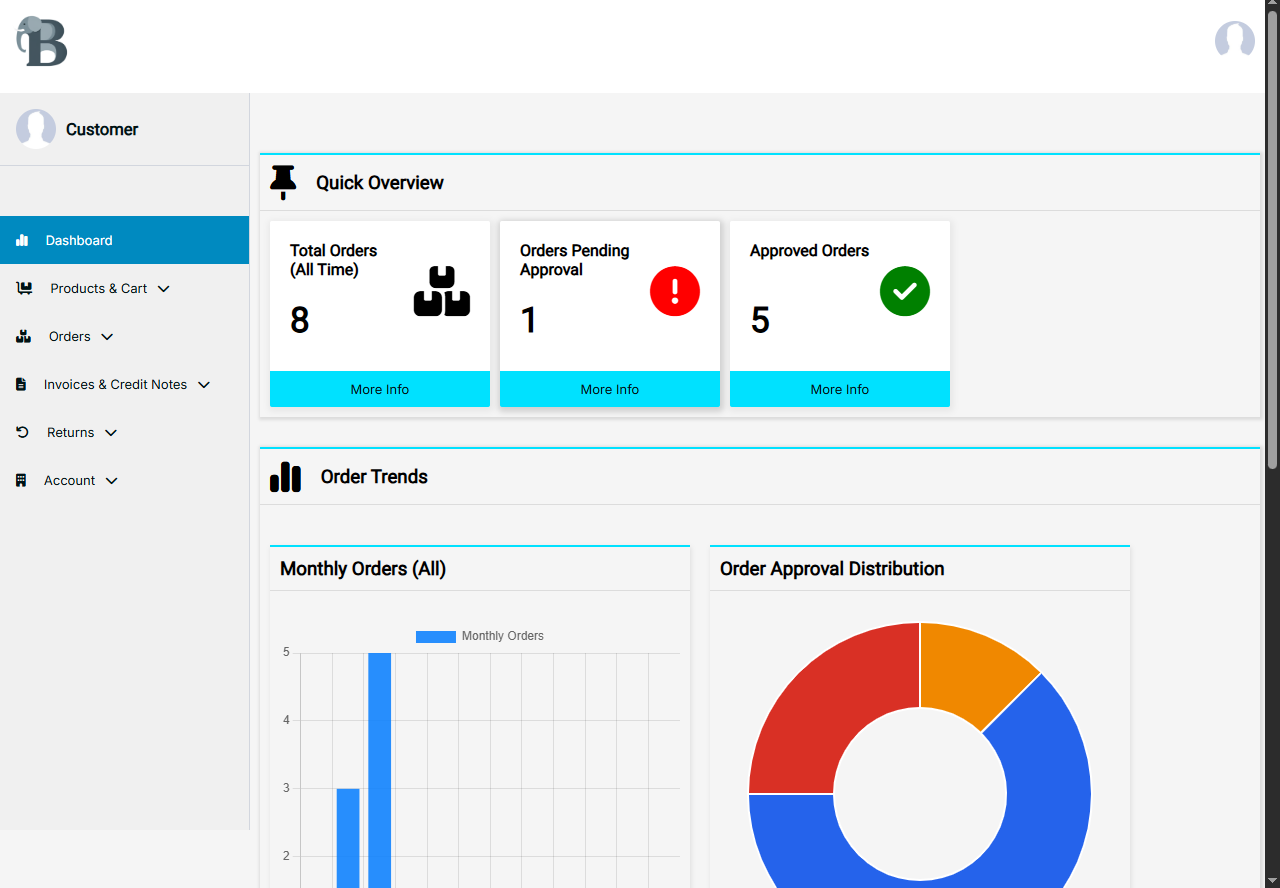
Task: Click the total orders count 8
Action: tap(299, 320)
